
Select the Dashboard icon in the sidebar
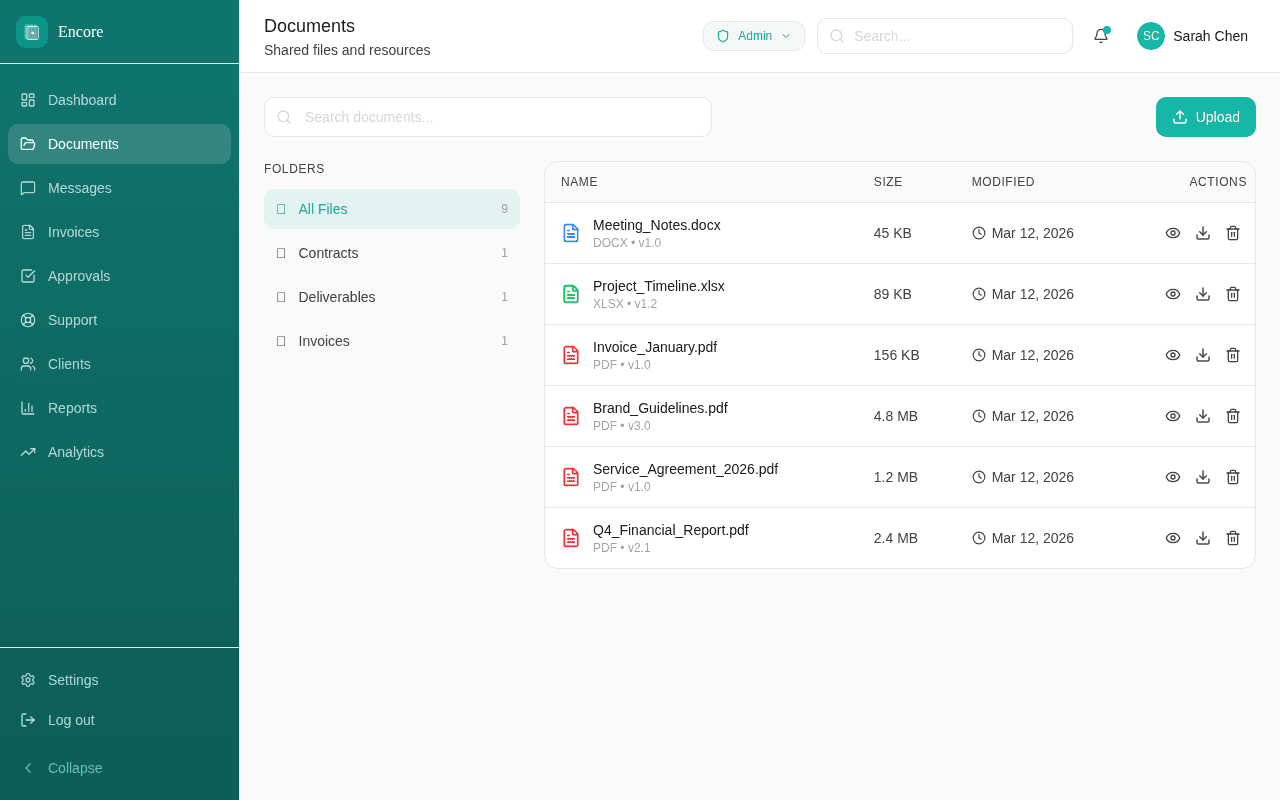(x=28, y=100)
